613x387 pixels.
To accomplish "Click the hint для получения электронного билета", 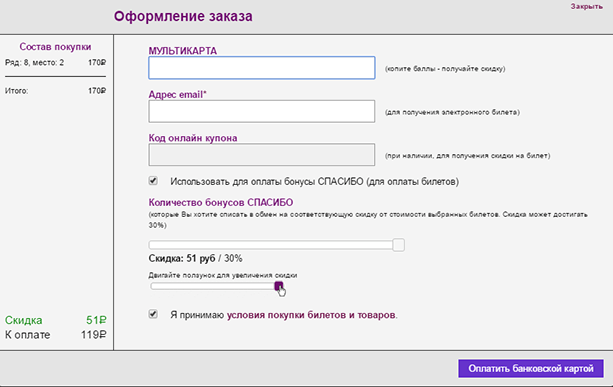I will (x=452, y=112).
